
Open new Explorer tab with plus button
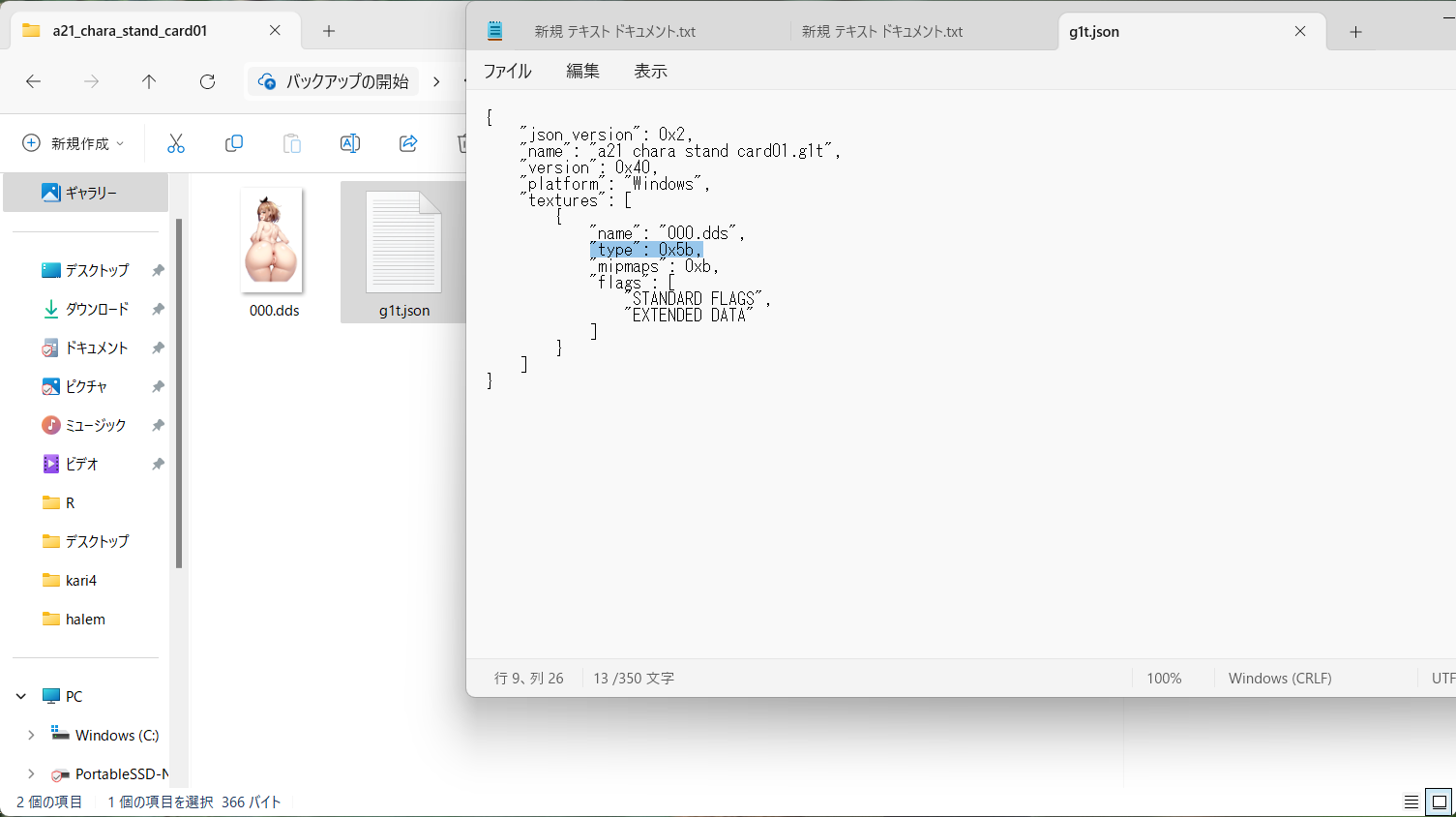pos(329,31)
